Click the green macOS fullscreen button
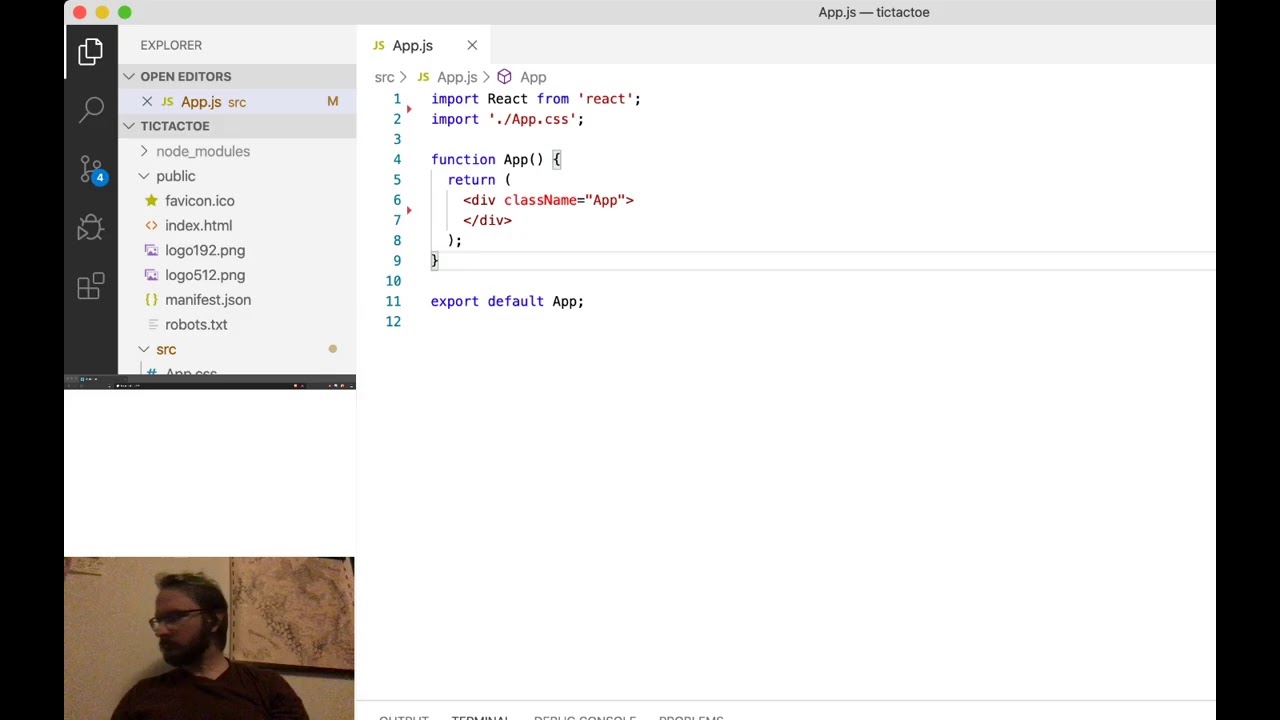Image resolution: width=1280 pixels, height=720 pixels. 124,12
